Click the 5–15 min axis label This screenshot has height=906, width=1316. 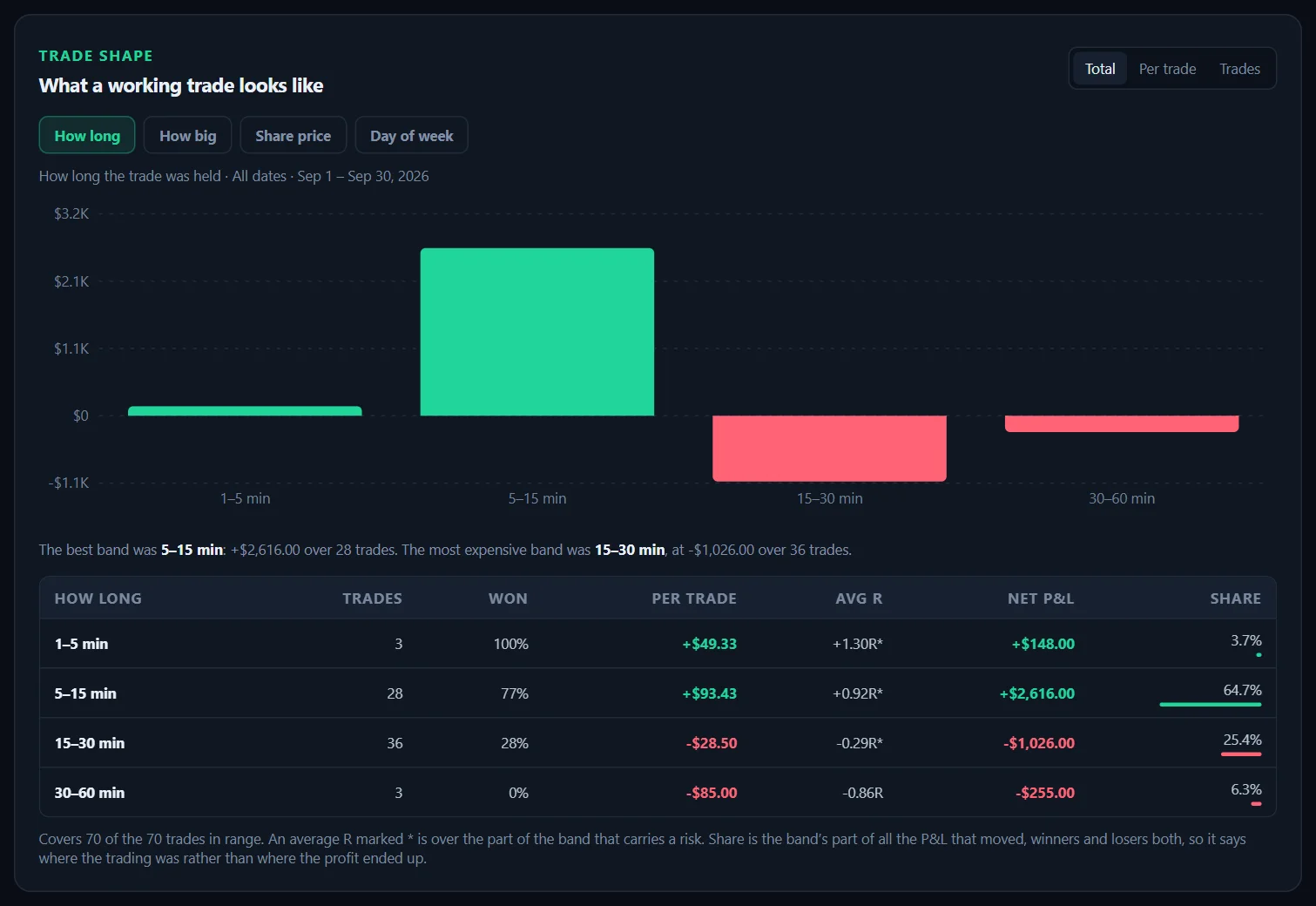[537, 498]
